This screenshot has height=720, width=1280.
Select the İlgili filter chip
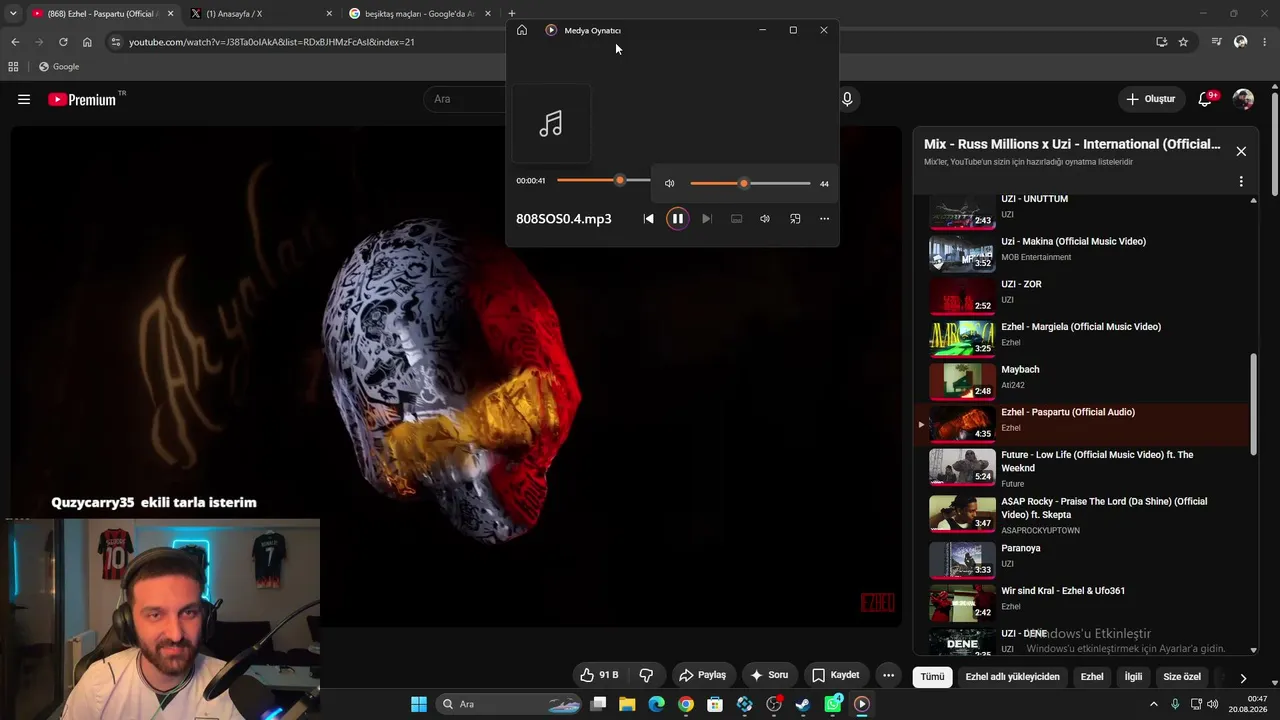(1133, 677)
